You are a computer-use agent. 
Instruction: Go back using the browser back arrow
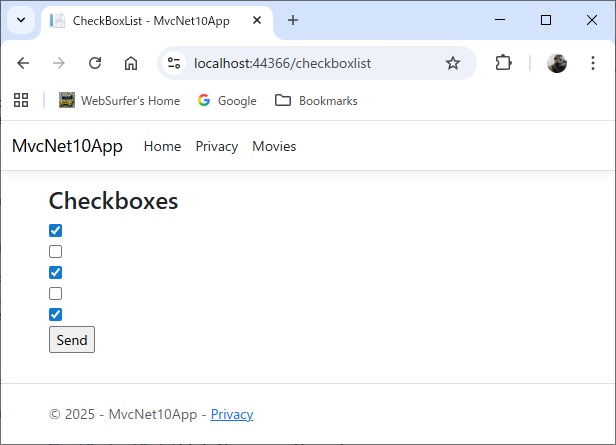pyautogui.click(x=23, y=63)
